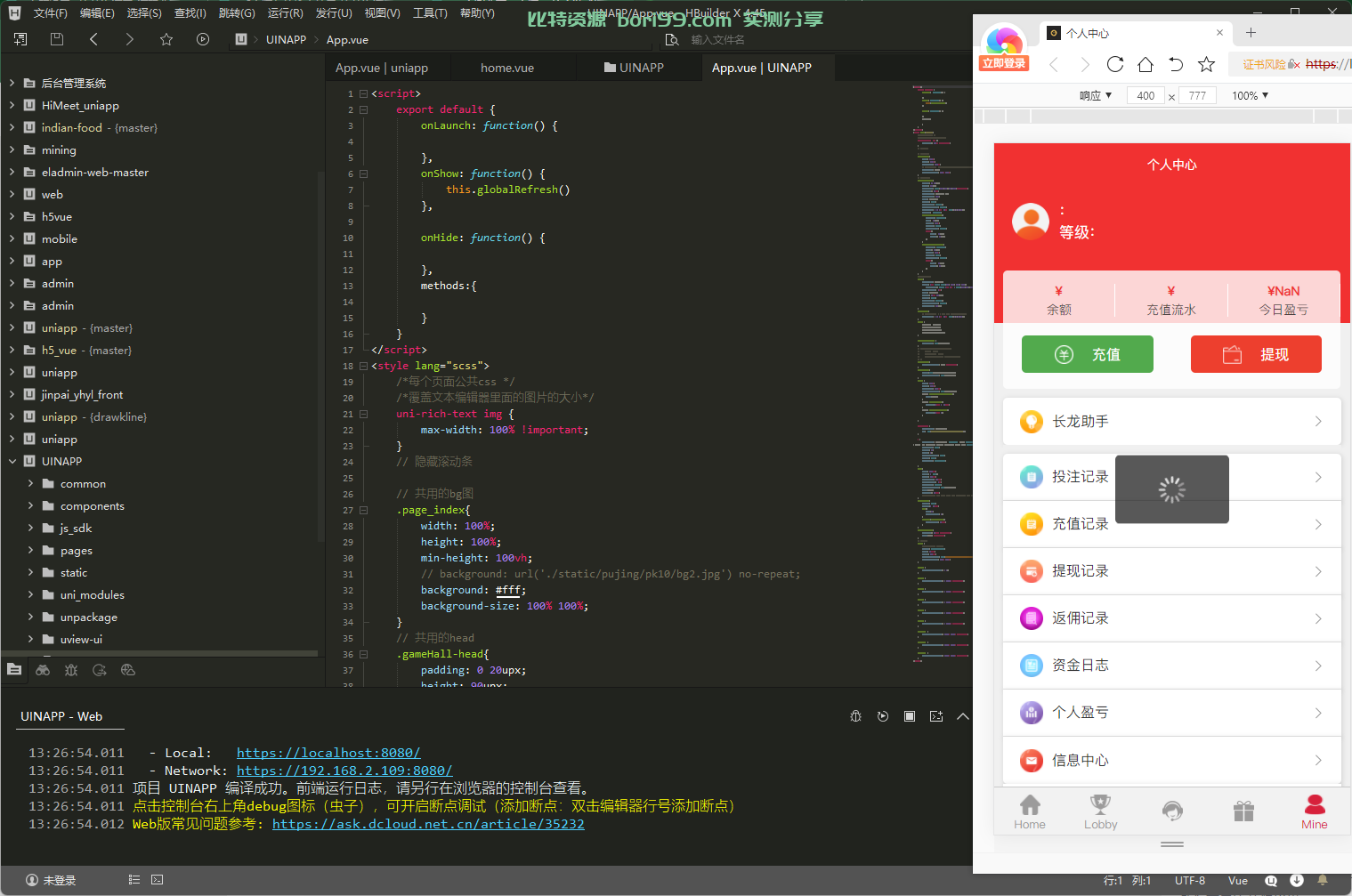Click the notification bell in status bar
The image size is (1352, 896).
coord(1323,880)
